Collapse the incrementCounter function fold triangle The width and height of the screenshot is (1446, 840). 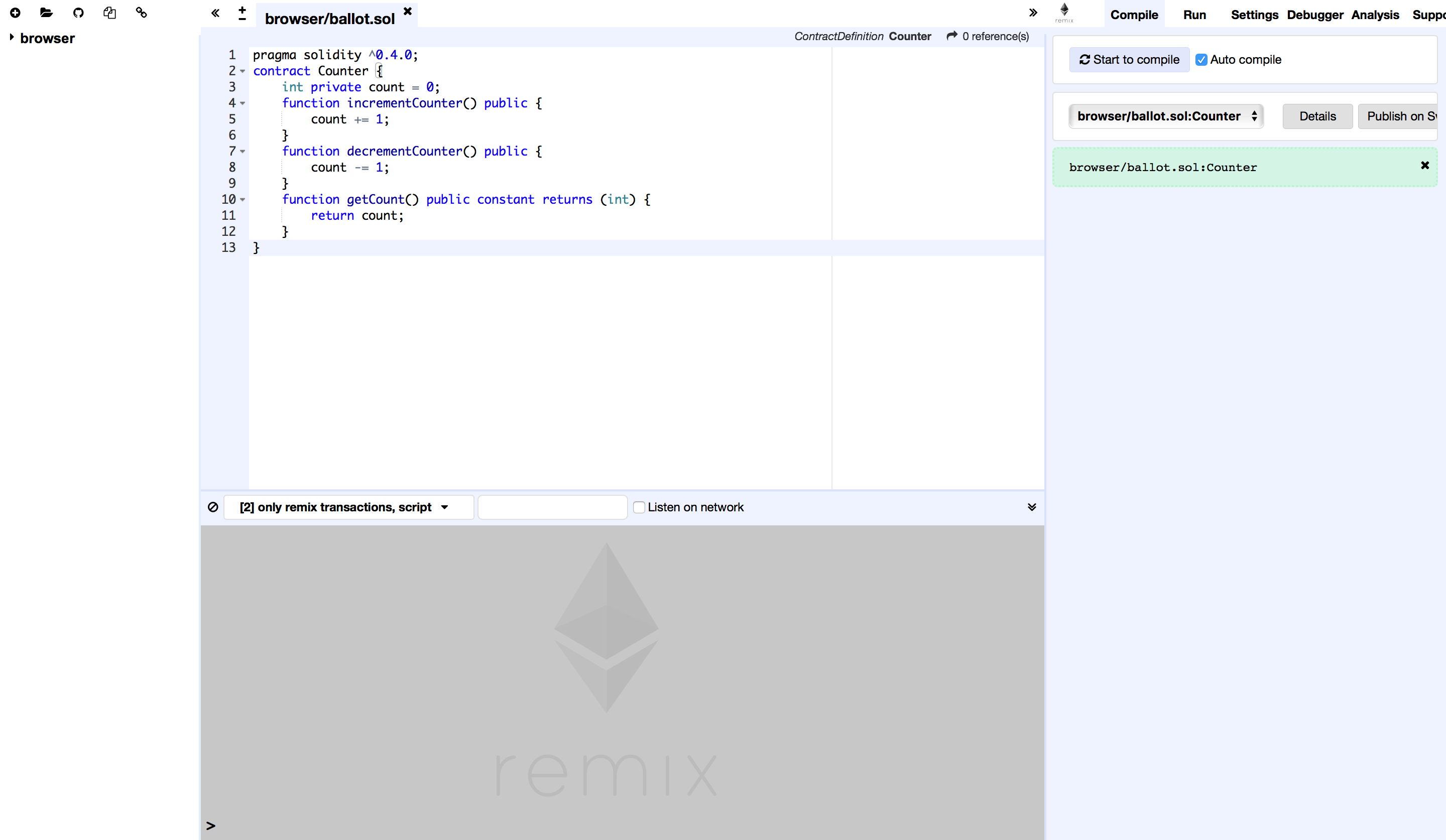tap(242, 104)
